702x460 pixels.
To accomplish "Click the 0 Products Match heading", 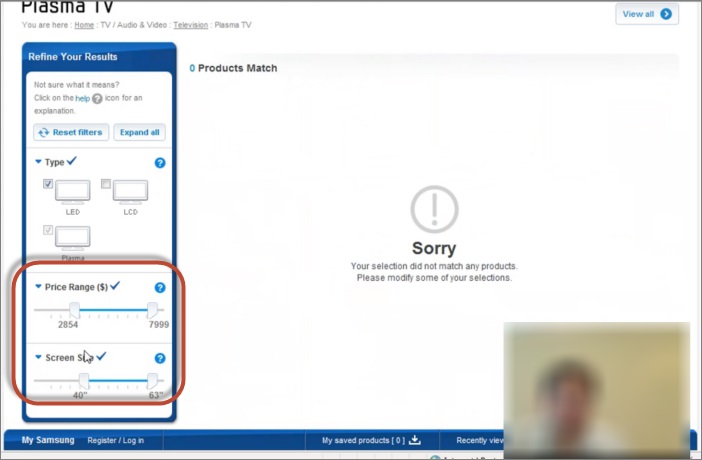I will (233, 68).
